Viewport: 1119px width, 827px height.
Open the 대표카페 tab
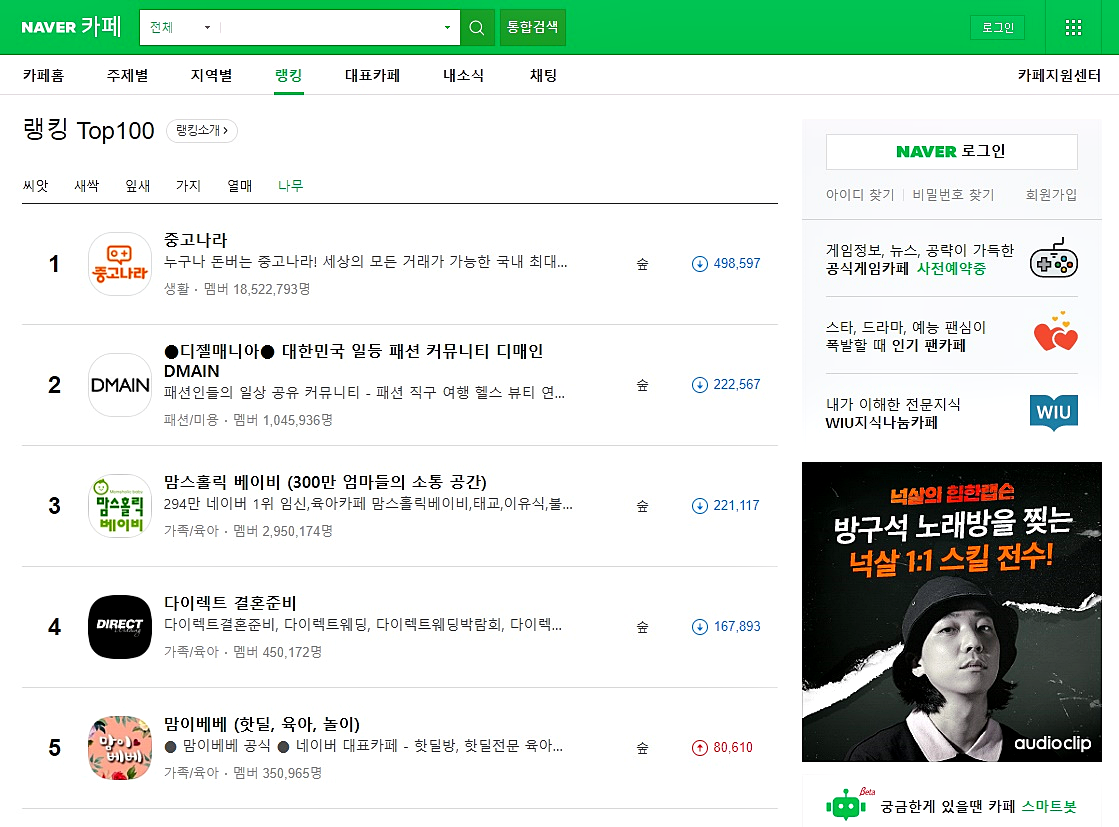(373, 75)
